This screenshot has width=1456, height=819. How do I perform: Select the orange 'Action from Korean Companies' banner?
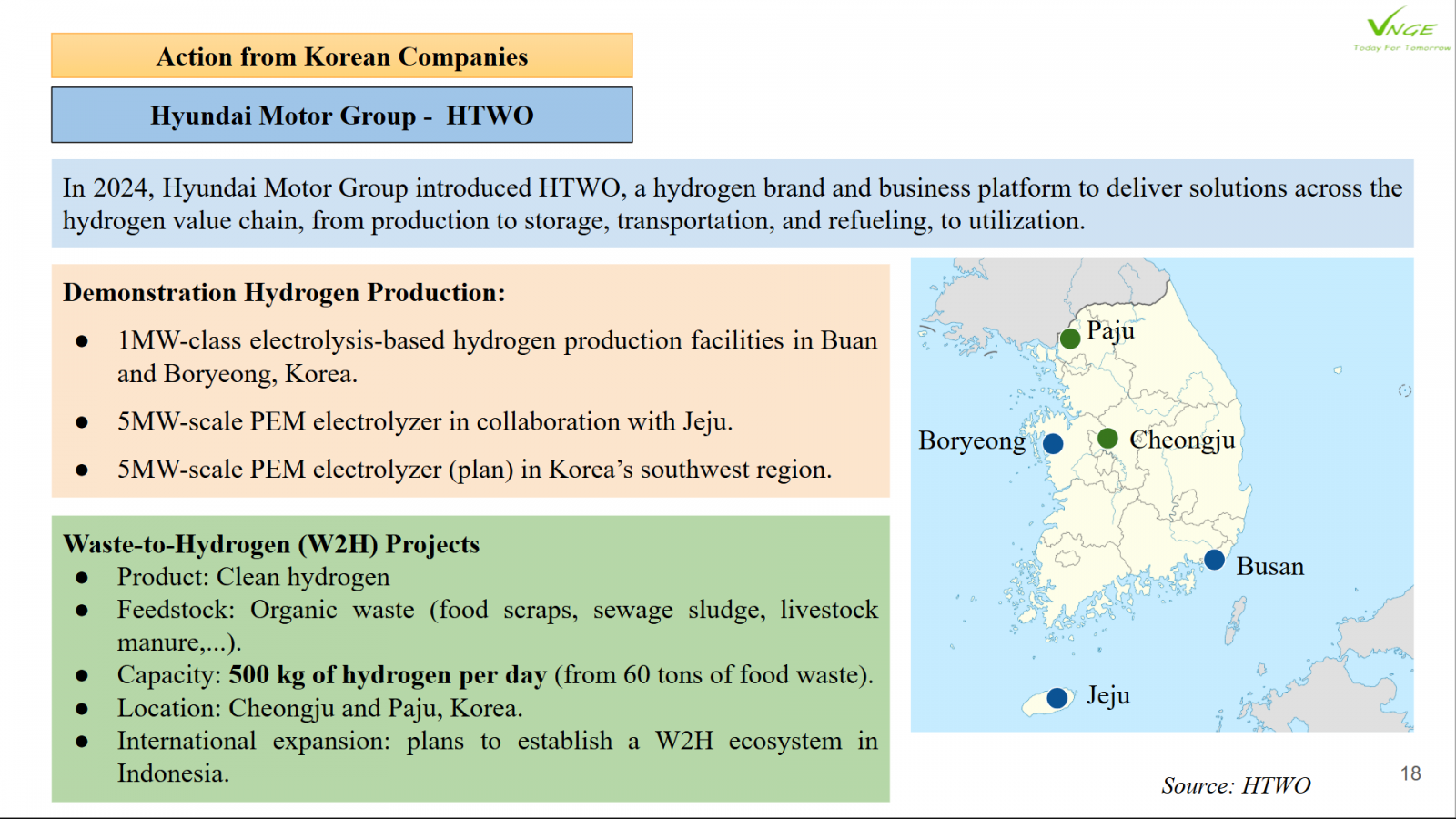pyautogui.click(x=342, y=56)
